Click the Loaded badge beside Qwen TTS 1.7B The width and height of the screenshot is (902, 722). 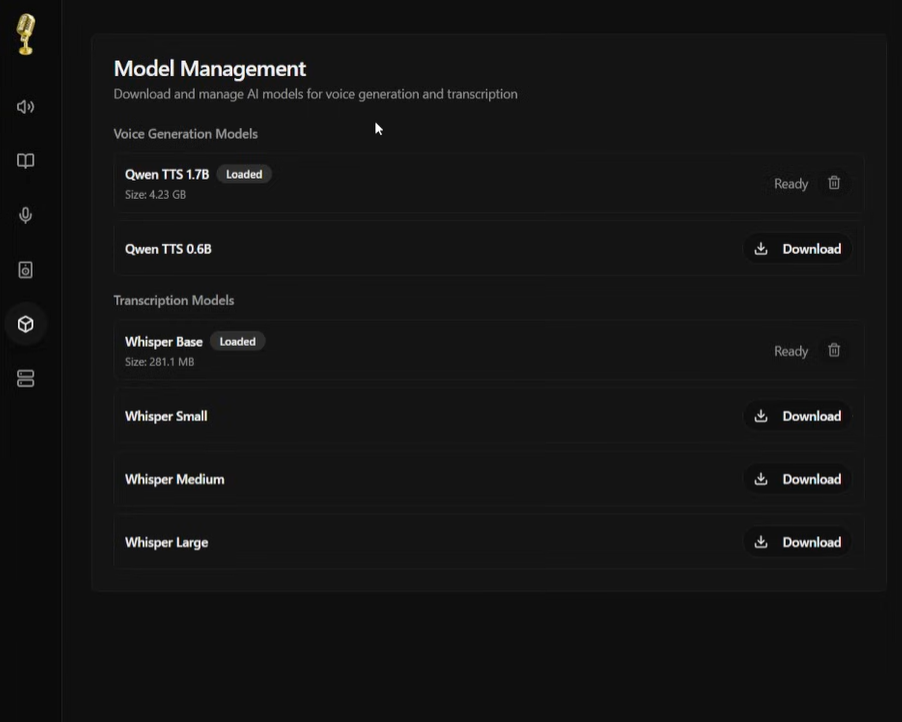pyautogui.click(x=244, y=174)
